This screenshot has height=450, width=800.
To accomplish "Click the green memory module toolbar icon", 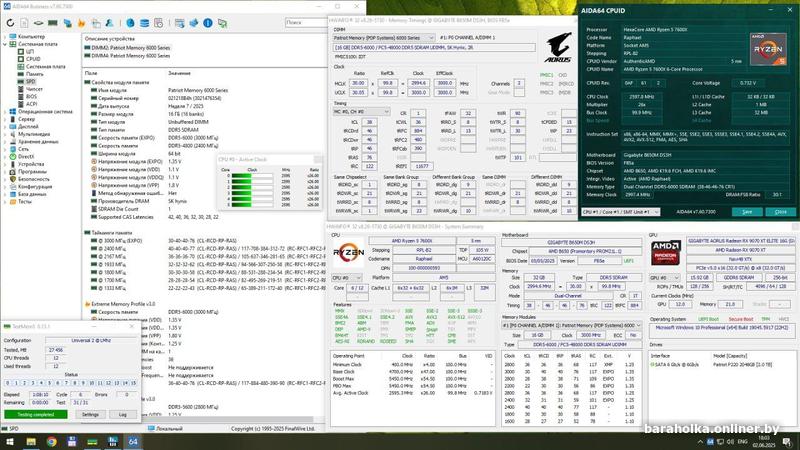I will click(53, 23).
